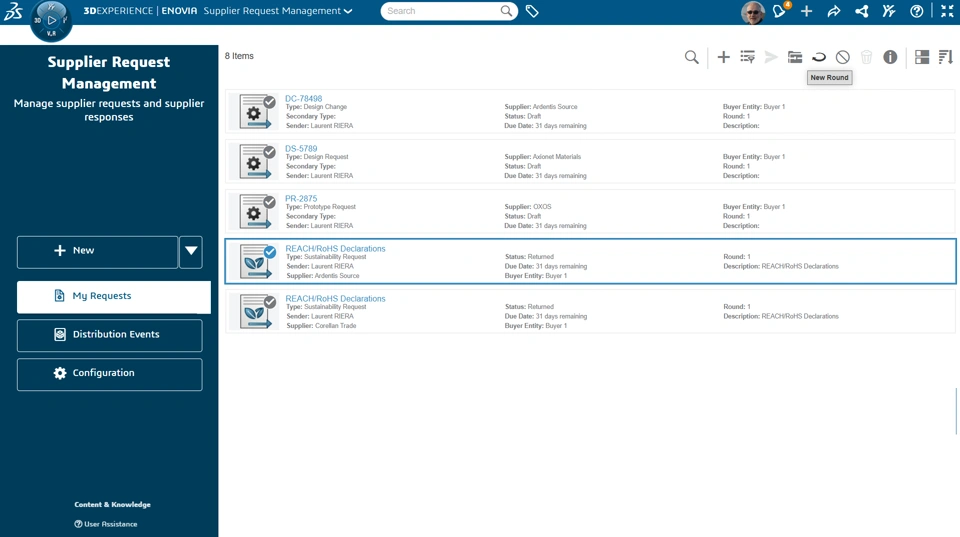Open the User Assistance link
The height and width of the screenshot is (537, 960).
point(105,524)
